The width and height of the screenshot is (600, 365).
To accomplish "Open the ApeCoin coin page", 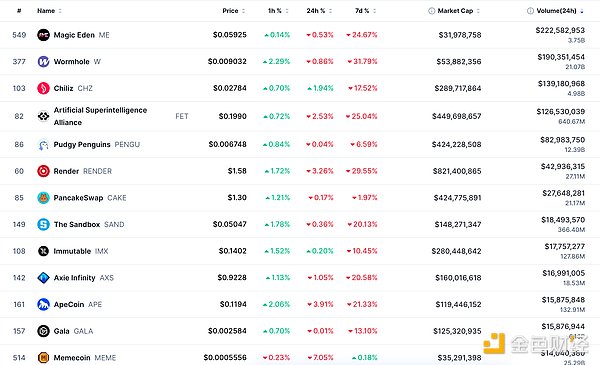I will pyautogui.click(x=68, y=305).
